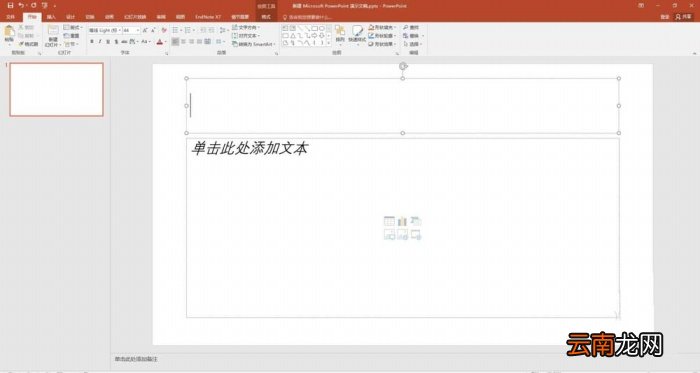Click the Sign in (登录) link
Image resolution: width=700 pixels, height=373 pixels.
pyautogui.click(x=665, y=17)
